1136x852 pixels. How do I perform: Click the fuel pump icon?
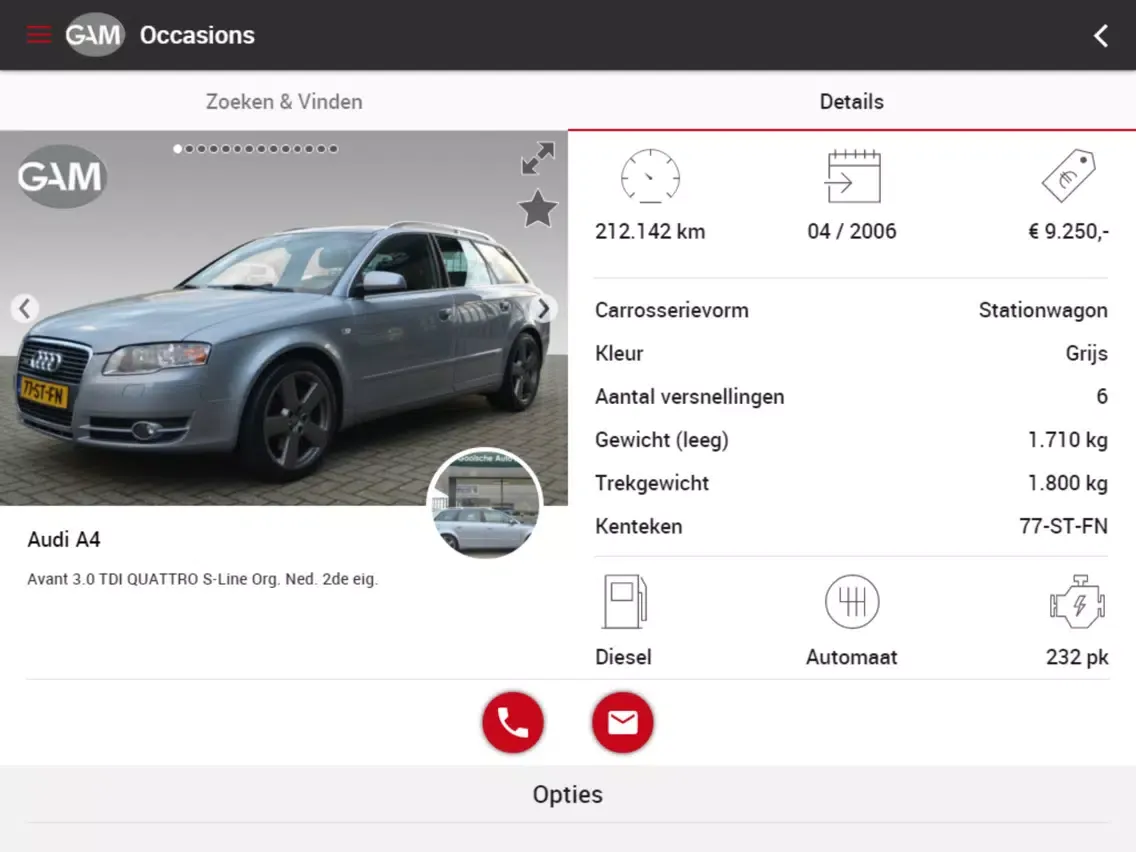[x=624, y=601]
